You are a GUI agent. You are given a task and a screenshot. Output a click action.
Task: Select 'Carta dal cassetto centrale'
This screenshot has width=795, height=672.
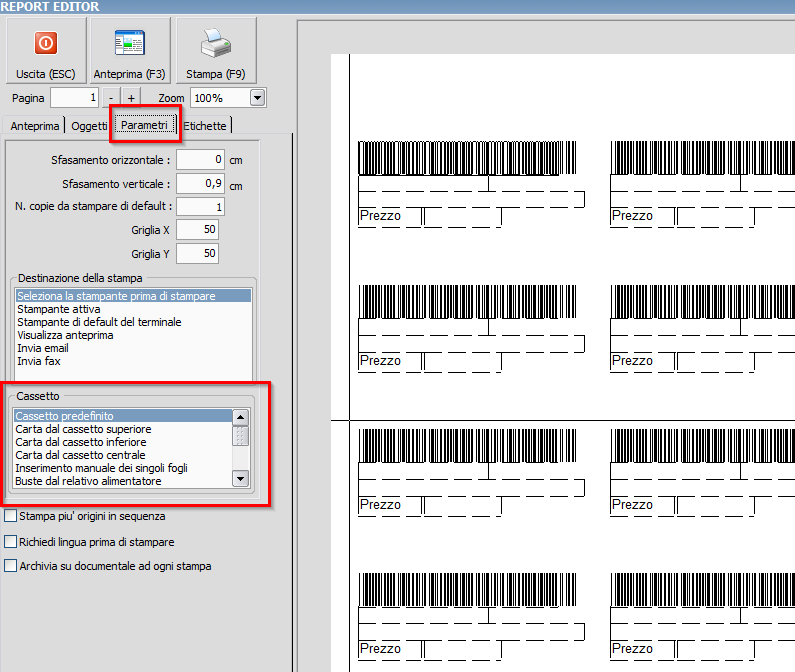tap(123, 455)
